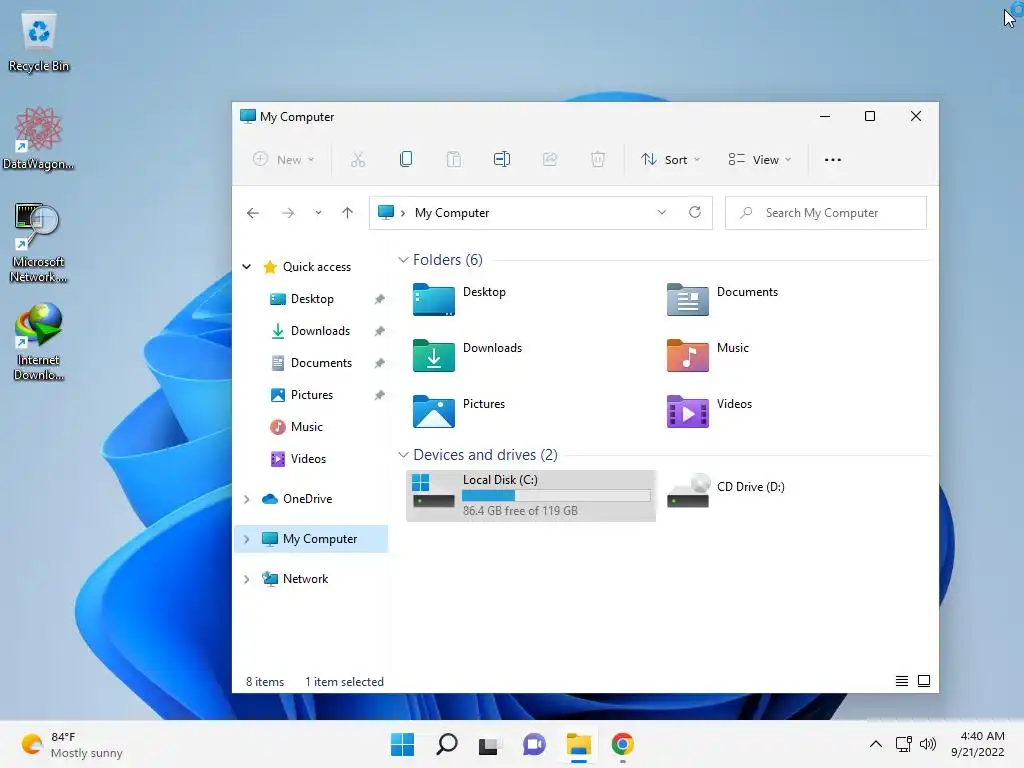1024x768 pixels.
Task: Expand the OneDrive tree node
Action: [247, 499]
